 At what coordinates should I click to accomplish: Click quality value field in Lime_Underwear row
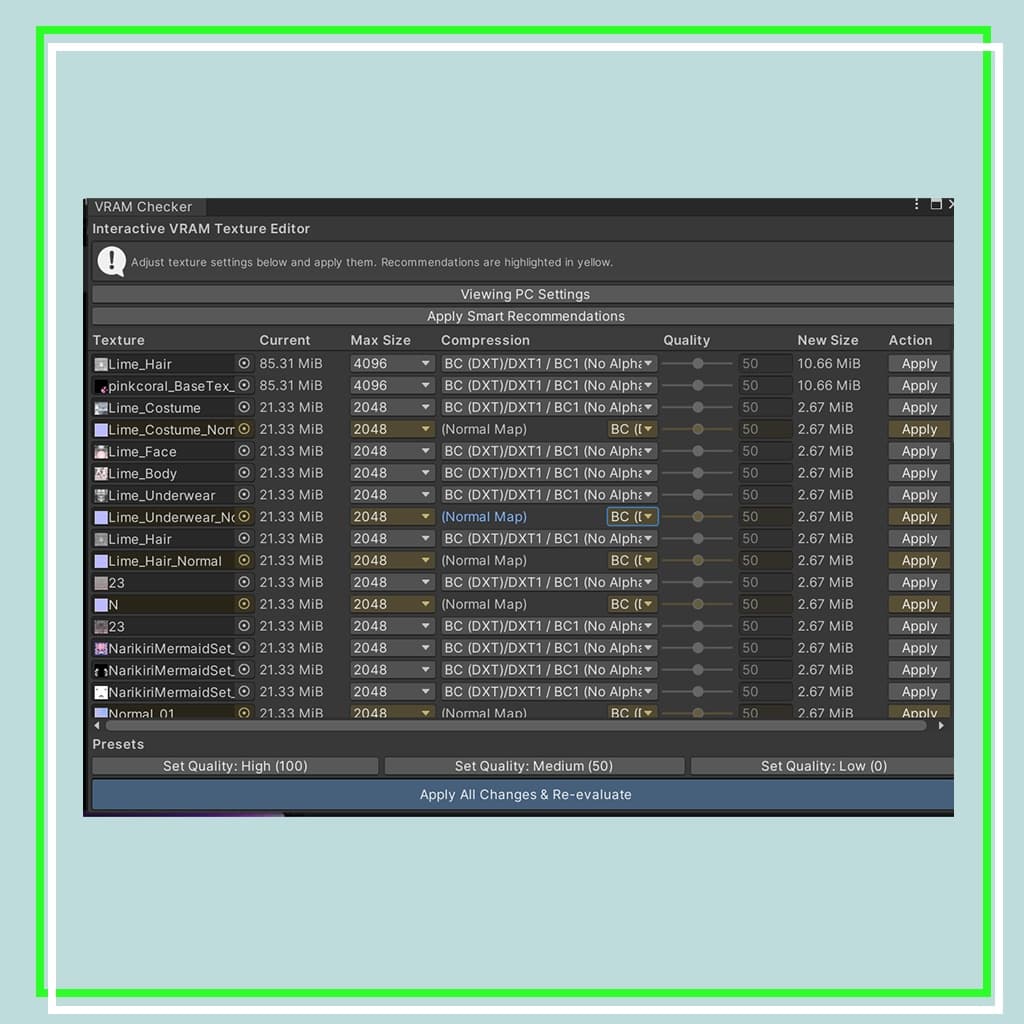[765, 494]
